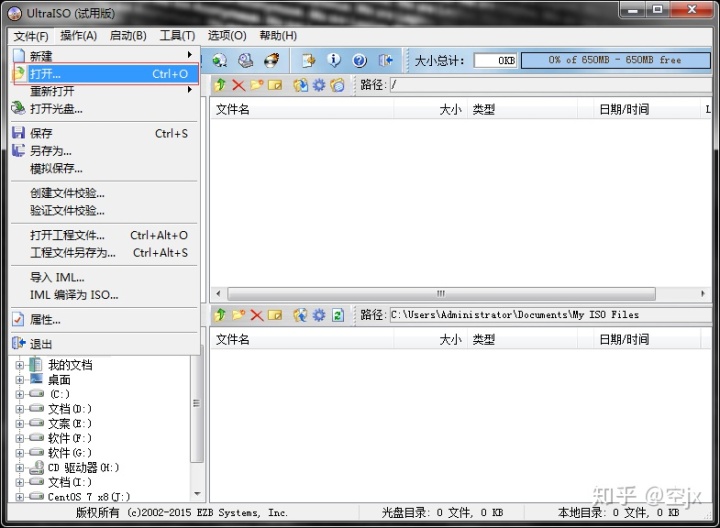Click the disc pane horizontal scrollbar thumb

tap(441, 293)
